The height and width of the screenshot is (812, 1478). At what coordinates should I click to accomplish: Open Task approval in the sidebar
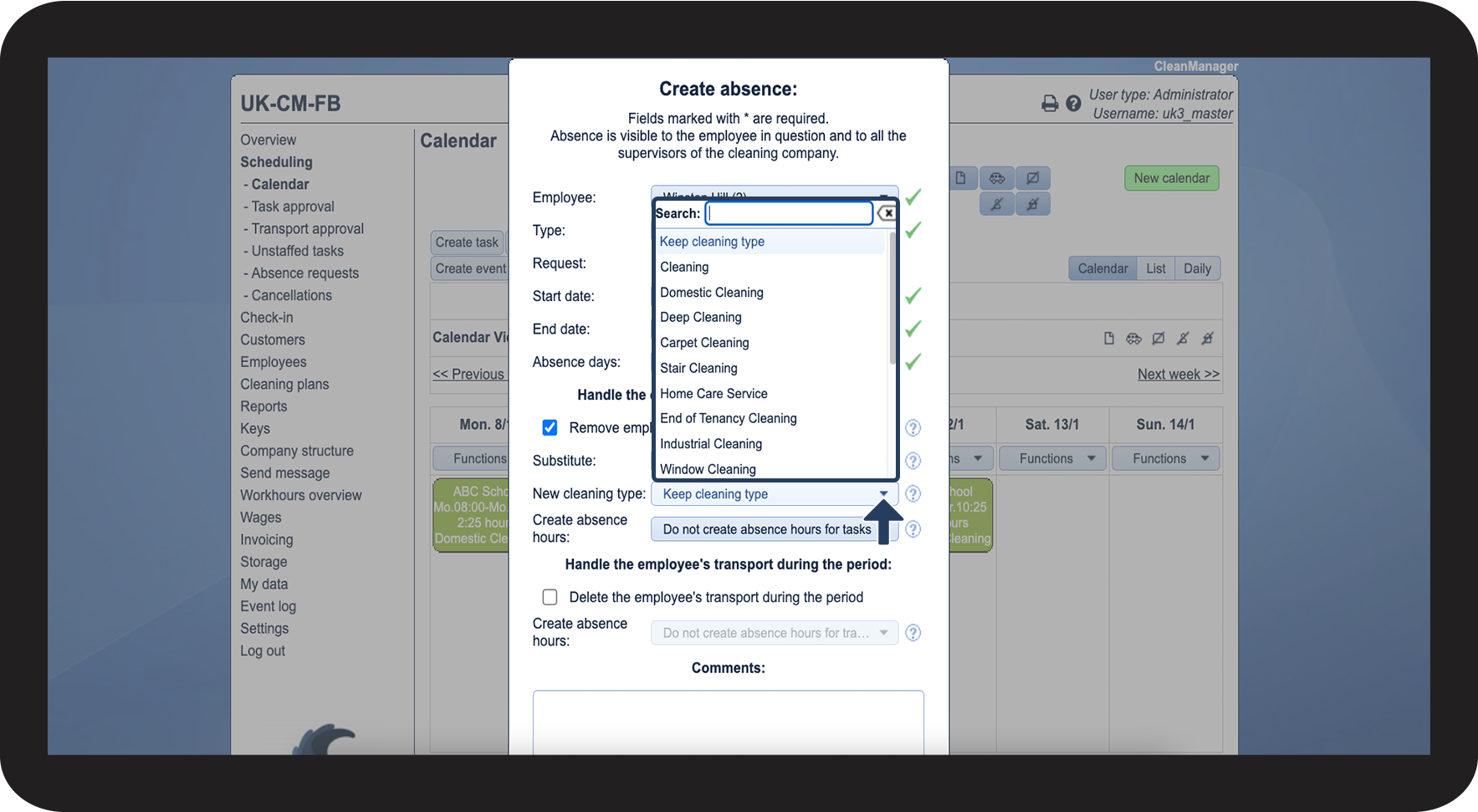click(293, 207)
